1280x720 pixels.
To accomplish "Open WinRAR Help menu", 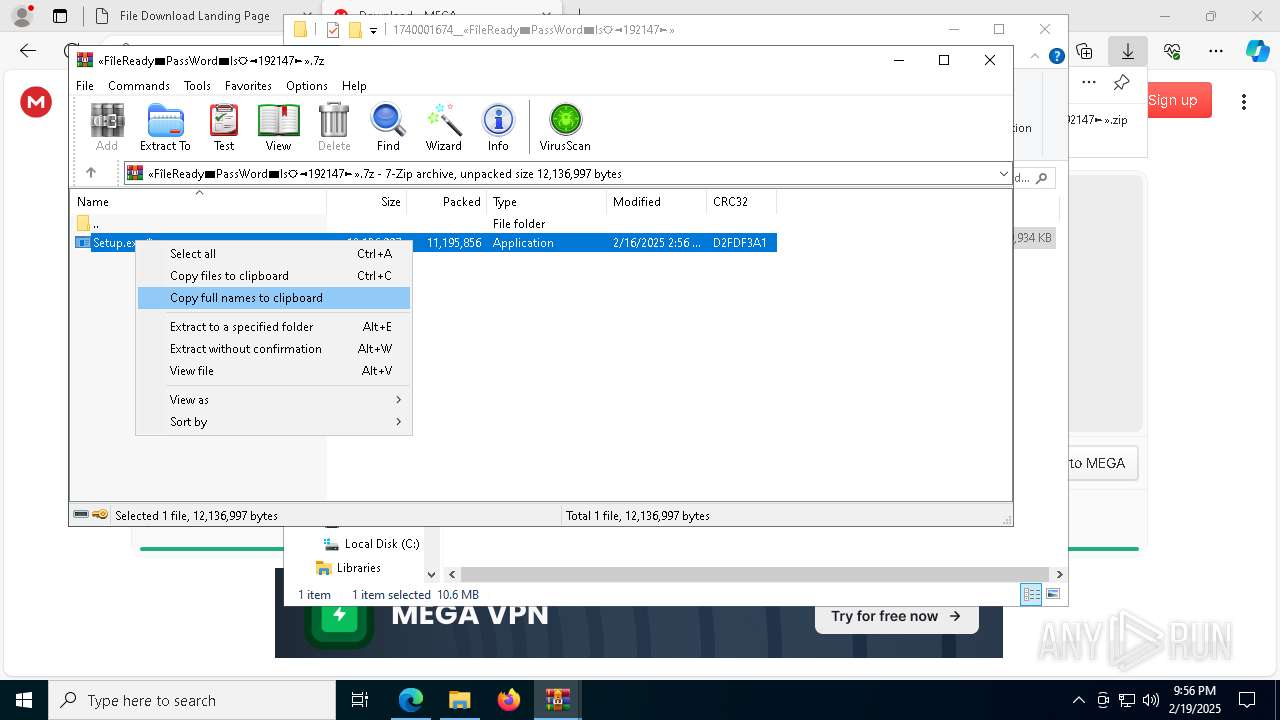I will [x=354, y=86].
